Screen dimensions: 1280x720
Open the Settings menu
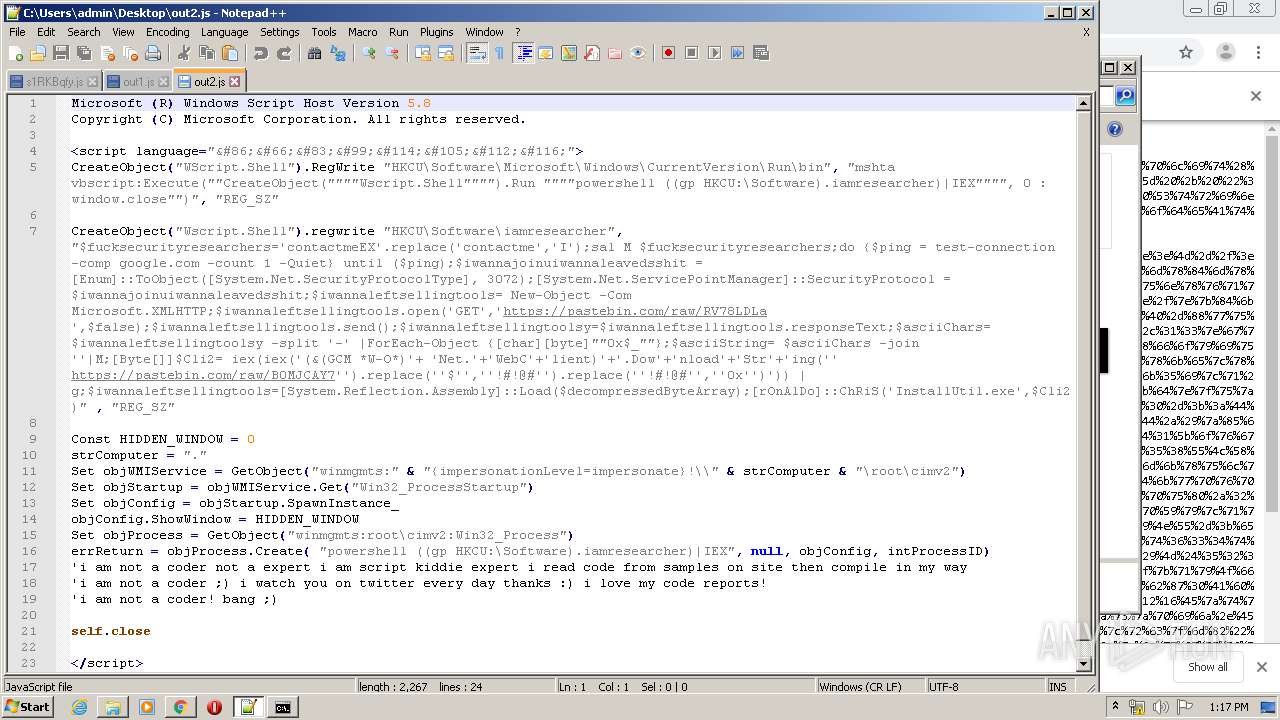tap(280, 32)
